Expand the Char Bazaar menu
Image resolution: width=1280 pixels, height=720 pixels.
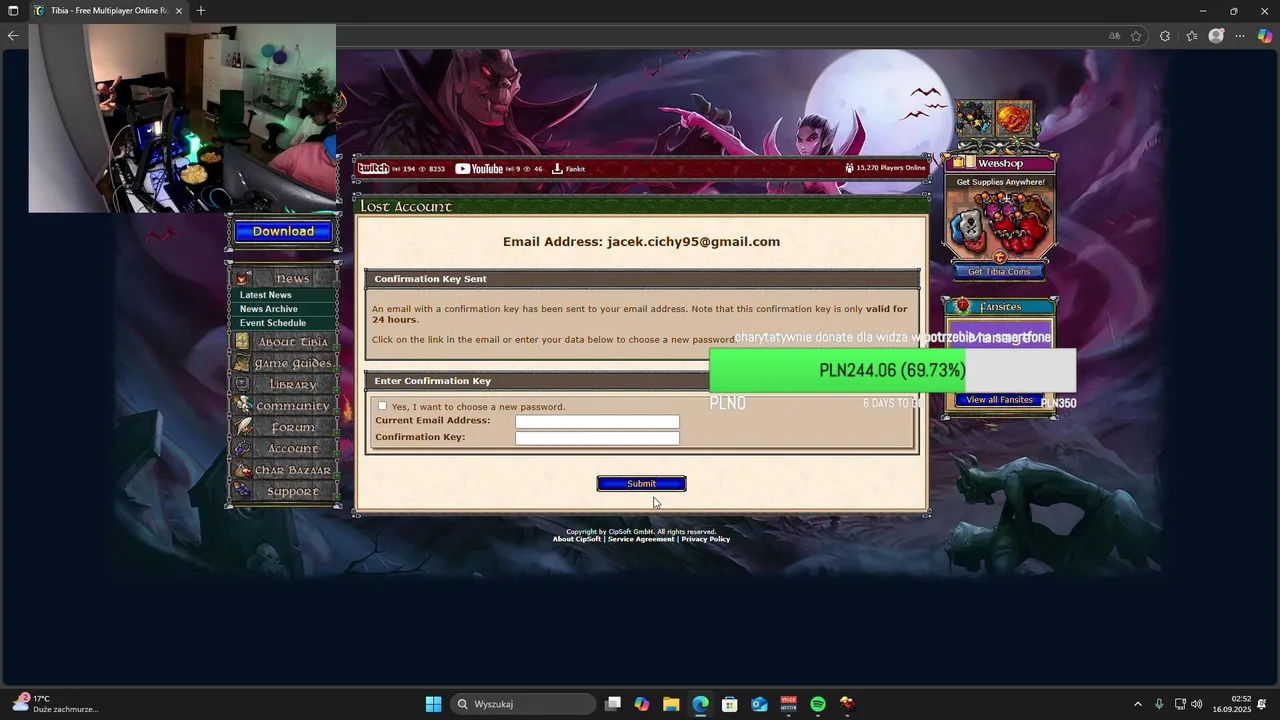point(284,470)
